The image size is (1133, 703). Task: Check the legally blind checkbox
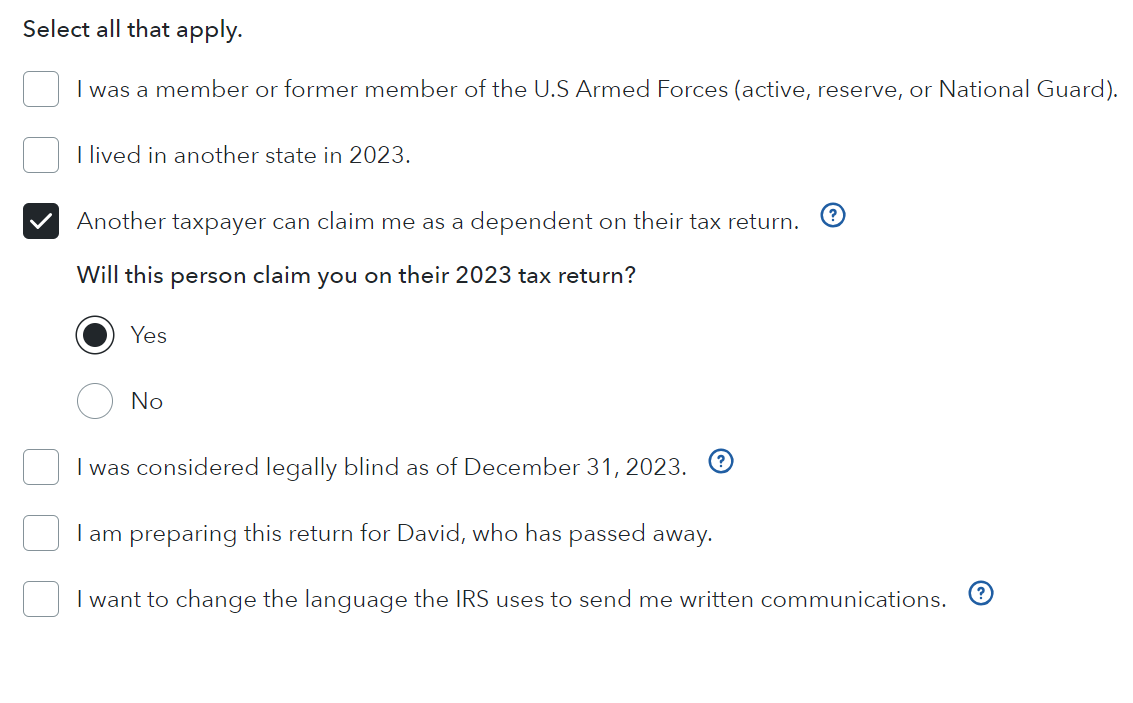click(40, 467)
